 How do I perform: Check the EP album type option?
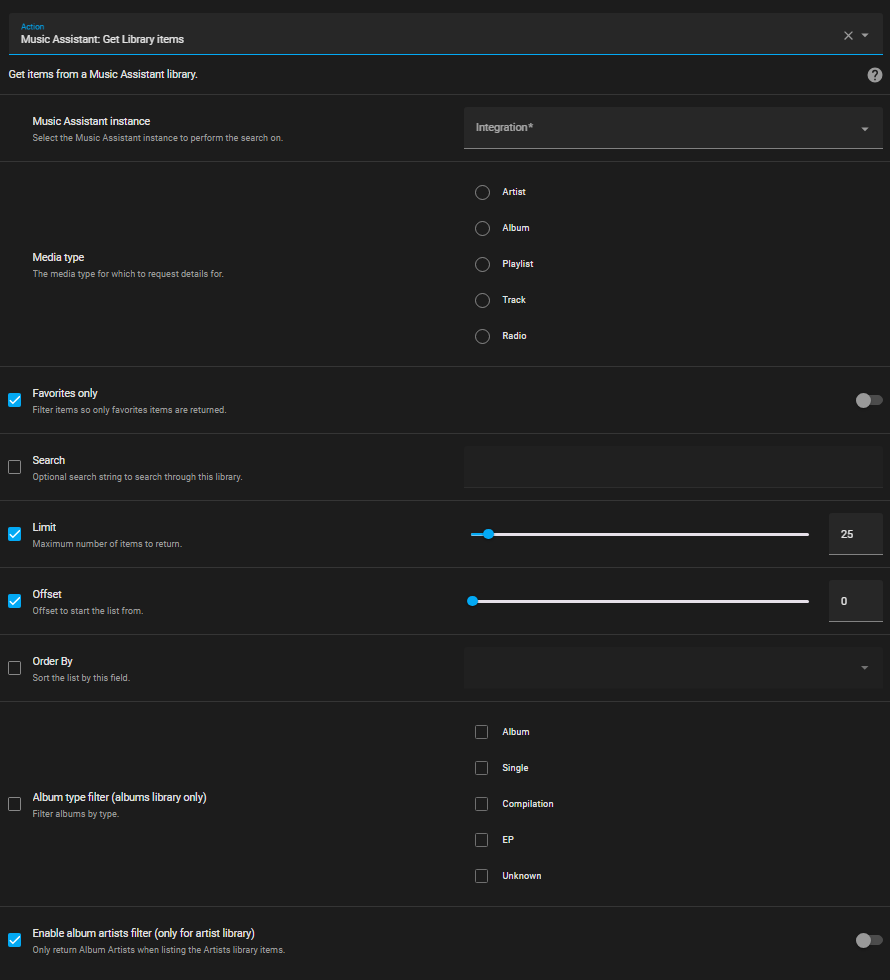pyautogui.click(x=482, y=840)
